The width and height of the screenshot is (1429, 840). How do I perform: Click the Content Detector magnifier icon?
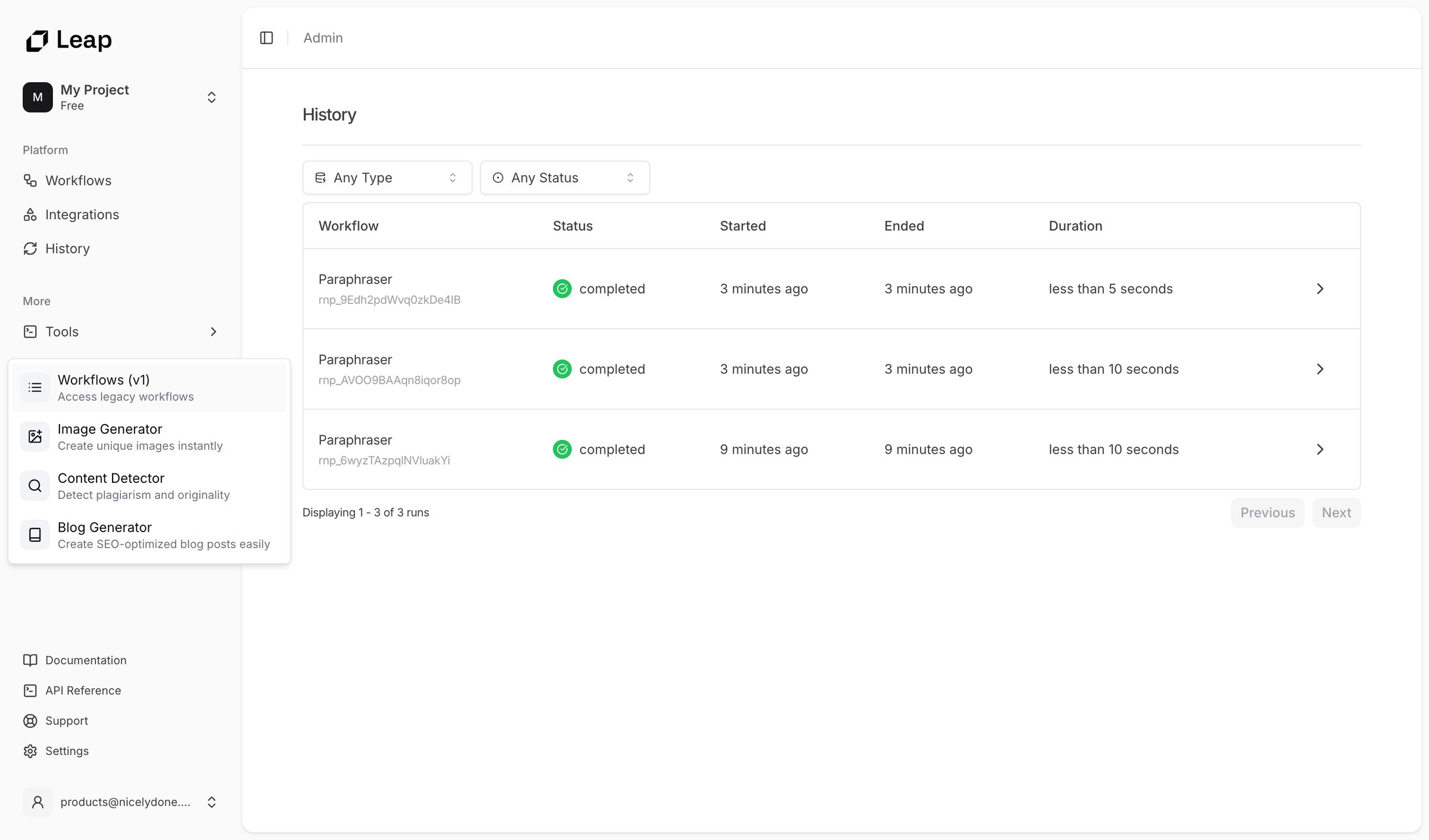tap(35, 486)
